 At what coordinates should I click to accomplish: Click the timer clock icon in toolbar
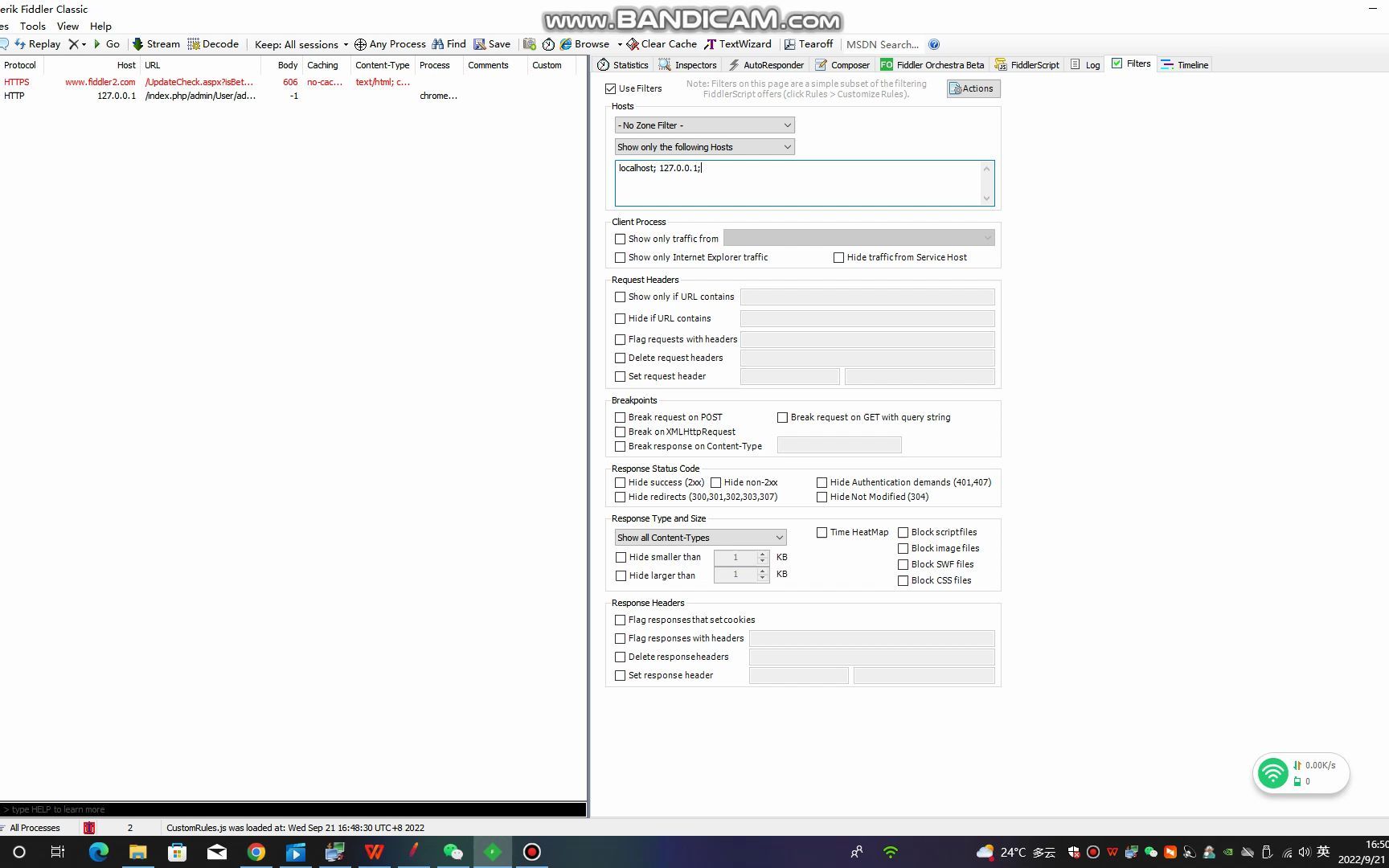point(548,44)
